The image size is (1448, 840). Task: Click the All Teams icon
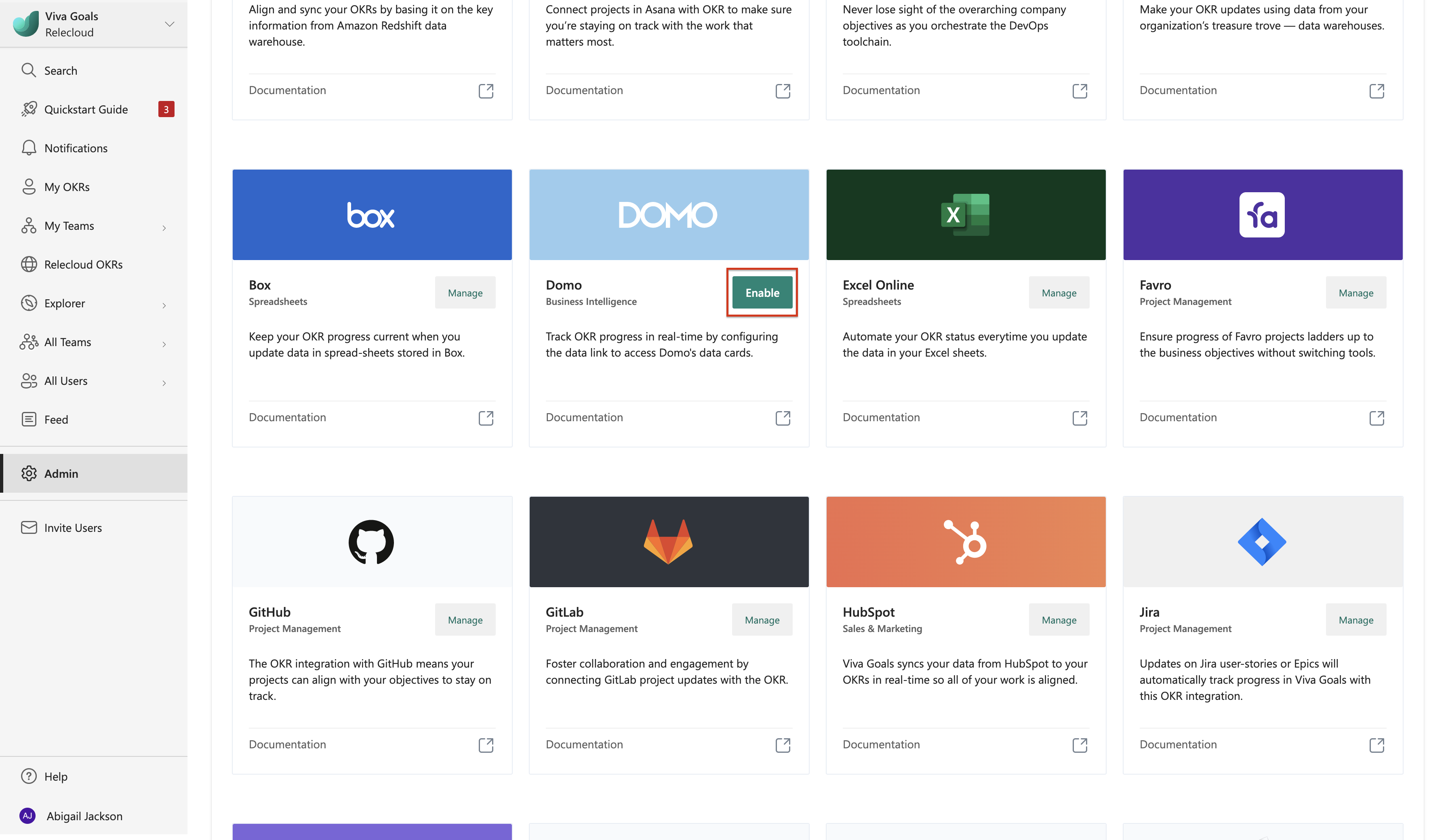click(x=29, y=342)
